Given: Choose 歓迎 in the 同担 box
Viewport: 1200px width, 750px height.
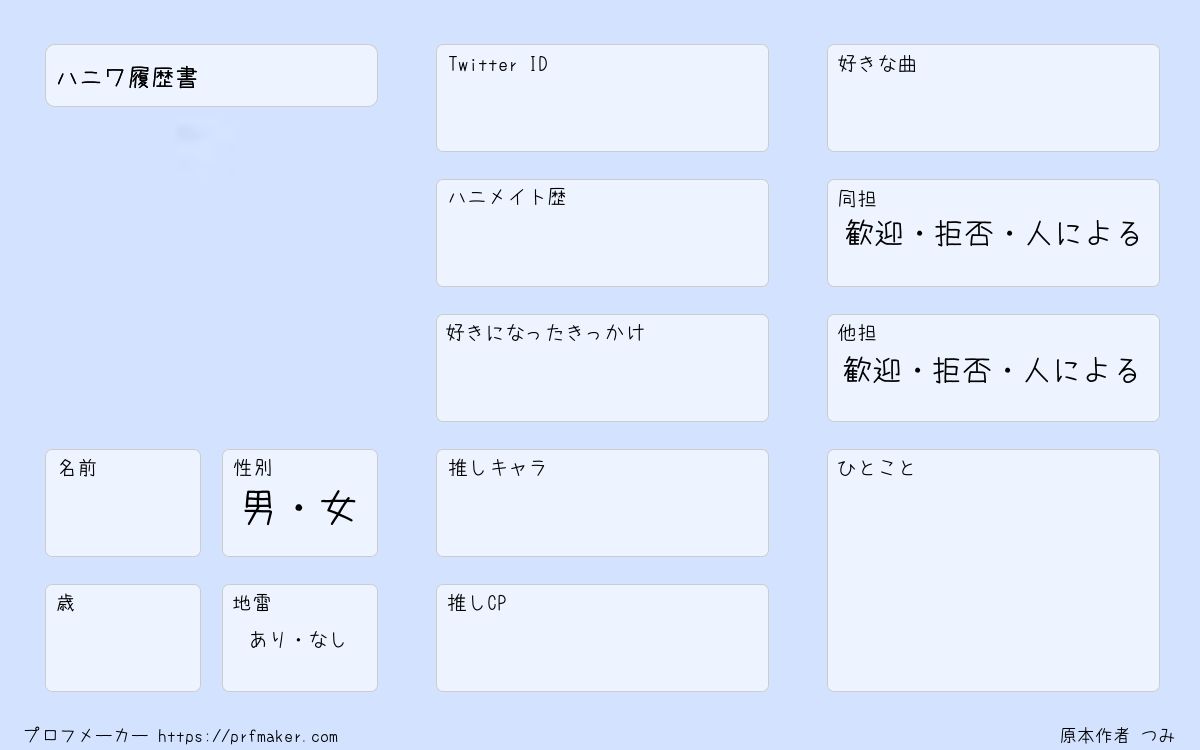Looking at the screenshot, I should (x=874, y=234).
